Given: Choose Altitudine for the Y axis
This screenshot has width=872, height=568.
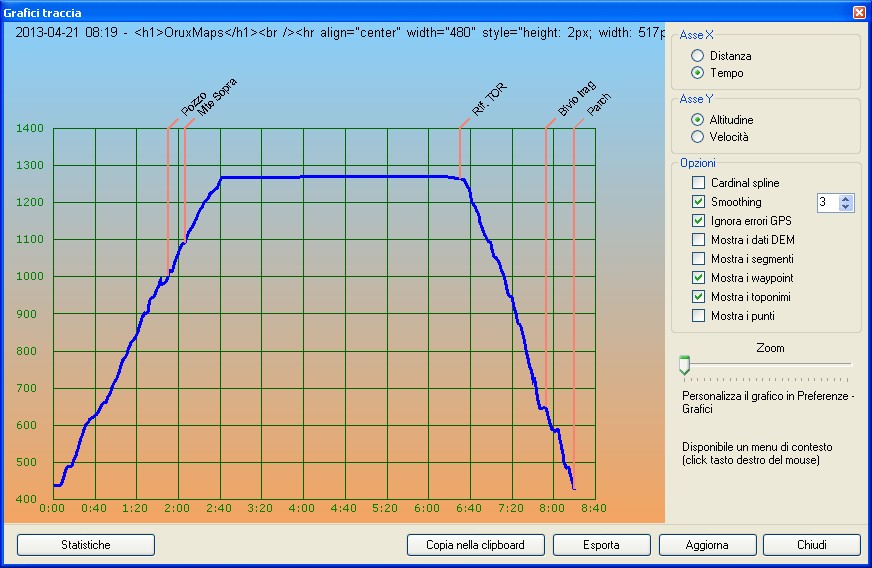Looking at the screenshot, I should 697,120.
